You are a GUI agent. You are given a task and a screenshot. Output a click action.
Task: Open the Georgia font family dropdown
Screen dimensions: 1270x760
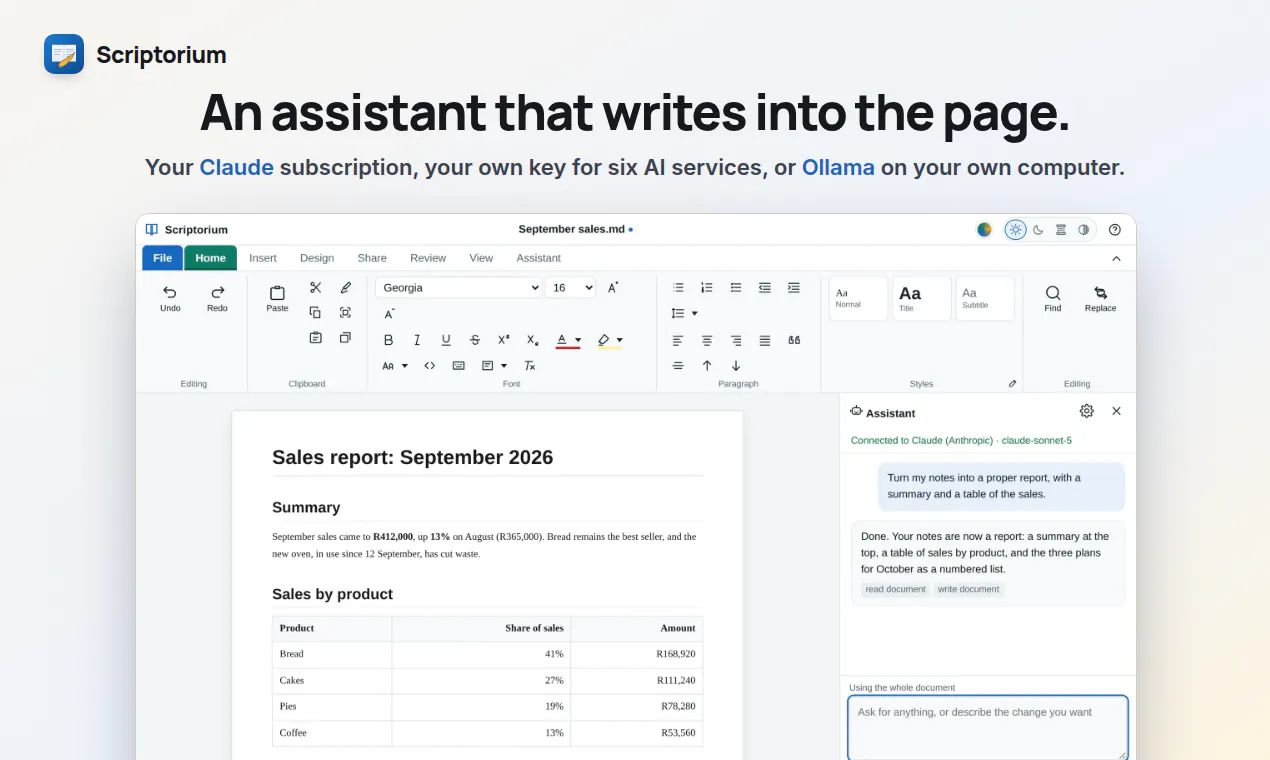(459, 288)
